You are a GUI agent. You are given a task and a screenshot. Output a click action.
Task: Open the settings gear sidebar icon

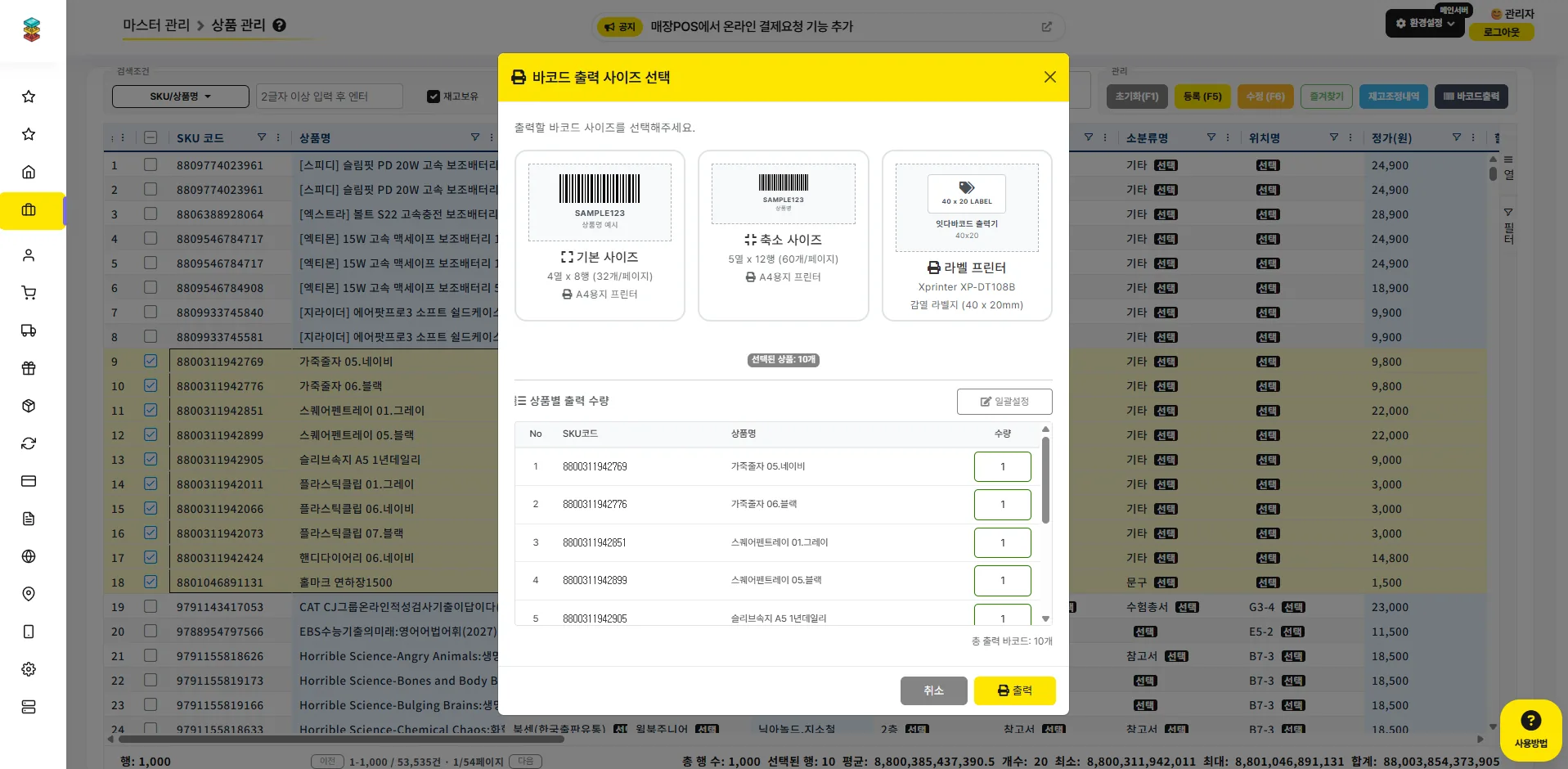coord(29,669)
